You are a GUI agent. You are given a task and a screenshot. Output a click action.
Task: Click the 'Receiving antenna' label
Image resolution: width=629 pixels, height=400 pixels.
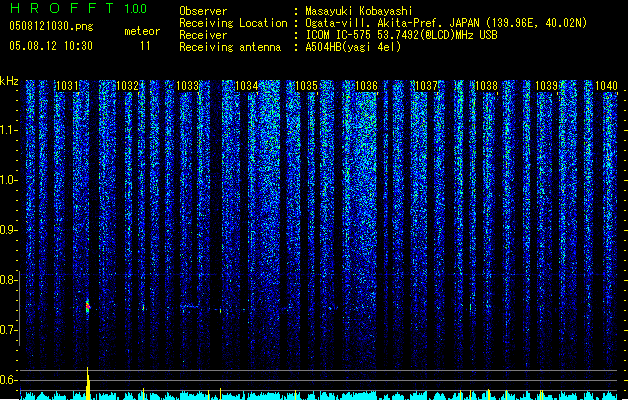[230, 47]
